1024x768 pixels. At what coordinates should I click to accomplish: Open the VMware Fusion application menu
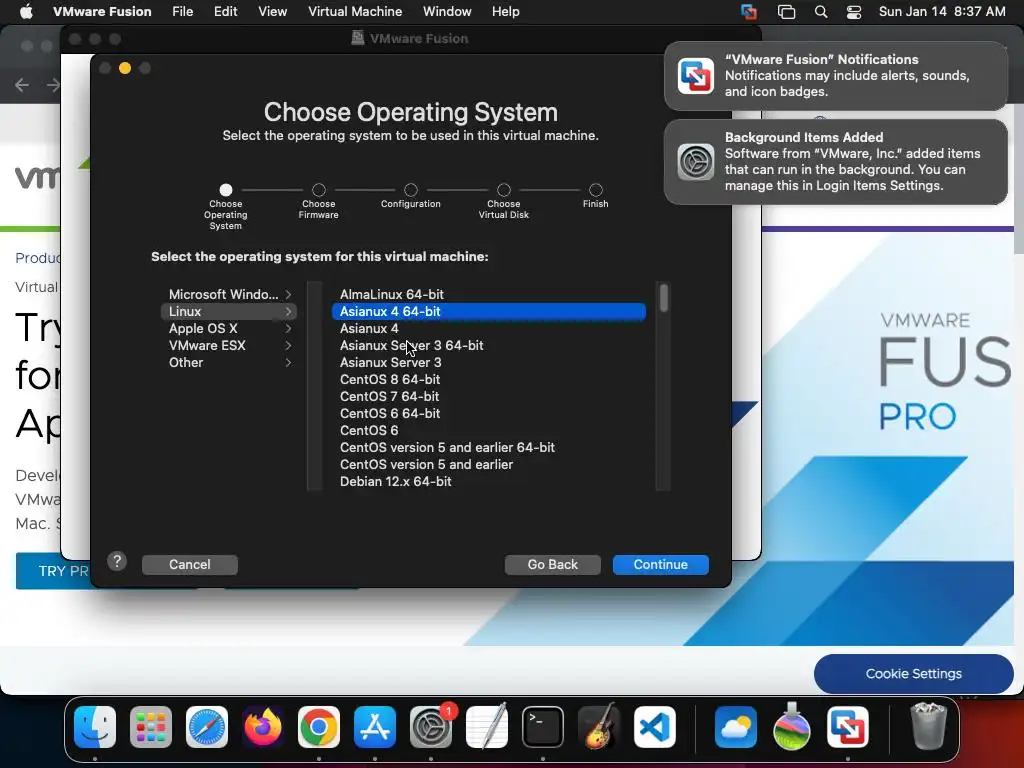(x=102, y=12)
